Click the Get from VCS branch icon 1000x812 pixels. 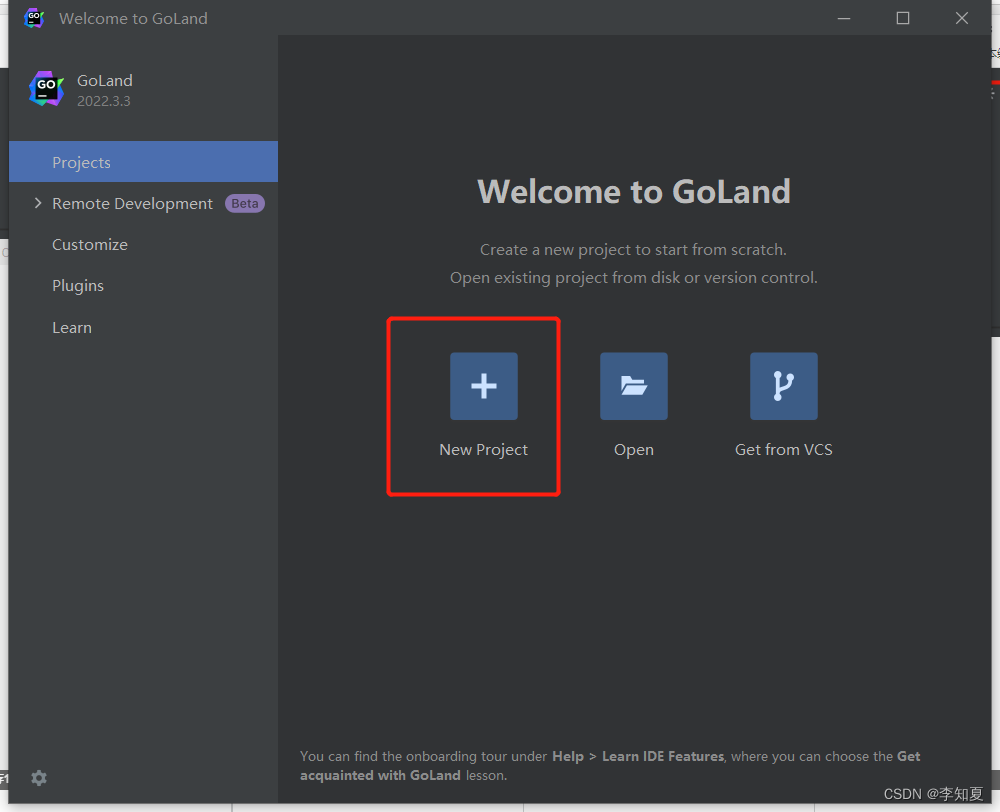pyautogui.click(x=783, y=386)
